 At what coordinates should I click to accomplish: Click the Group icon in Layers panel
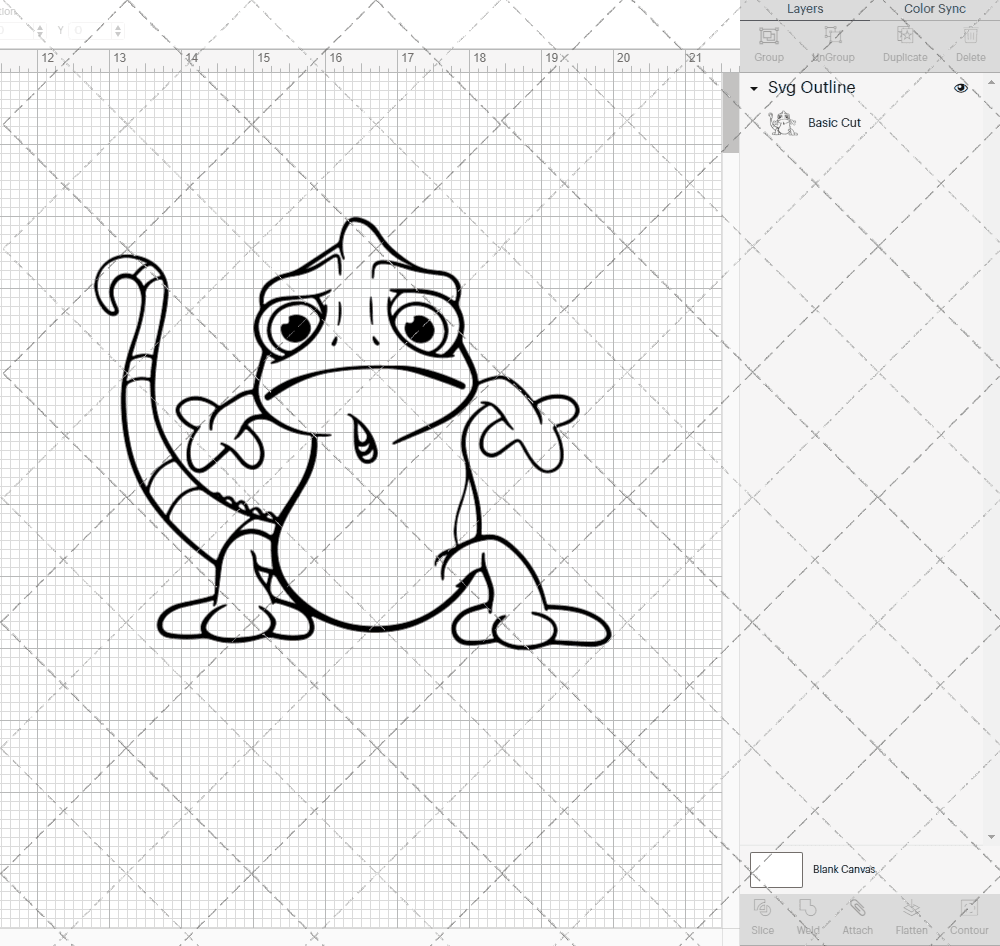click(768, 37)
